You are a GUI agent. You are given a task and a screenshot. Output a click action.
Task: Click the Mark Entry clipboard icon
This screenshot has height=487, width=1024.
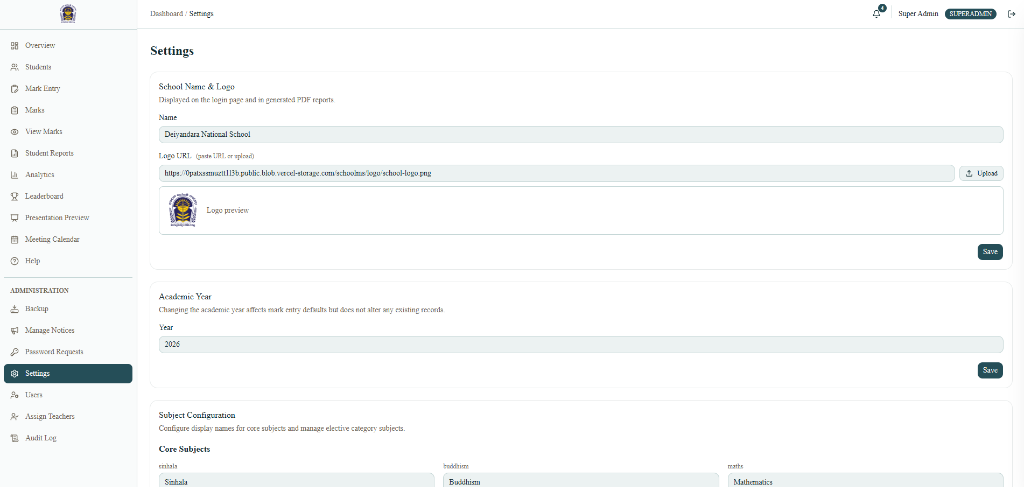pos(14,89)
